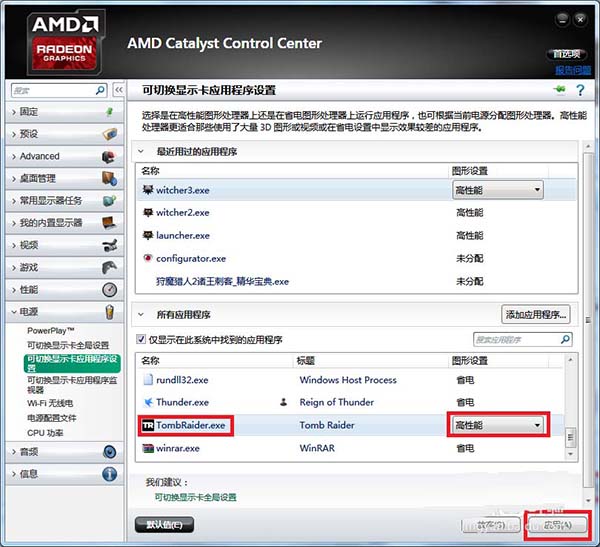
Task: Click the TombRaider.exe TR icon
Action: 148,425
